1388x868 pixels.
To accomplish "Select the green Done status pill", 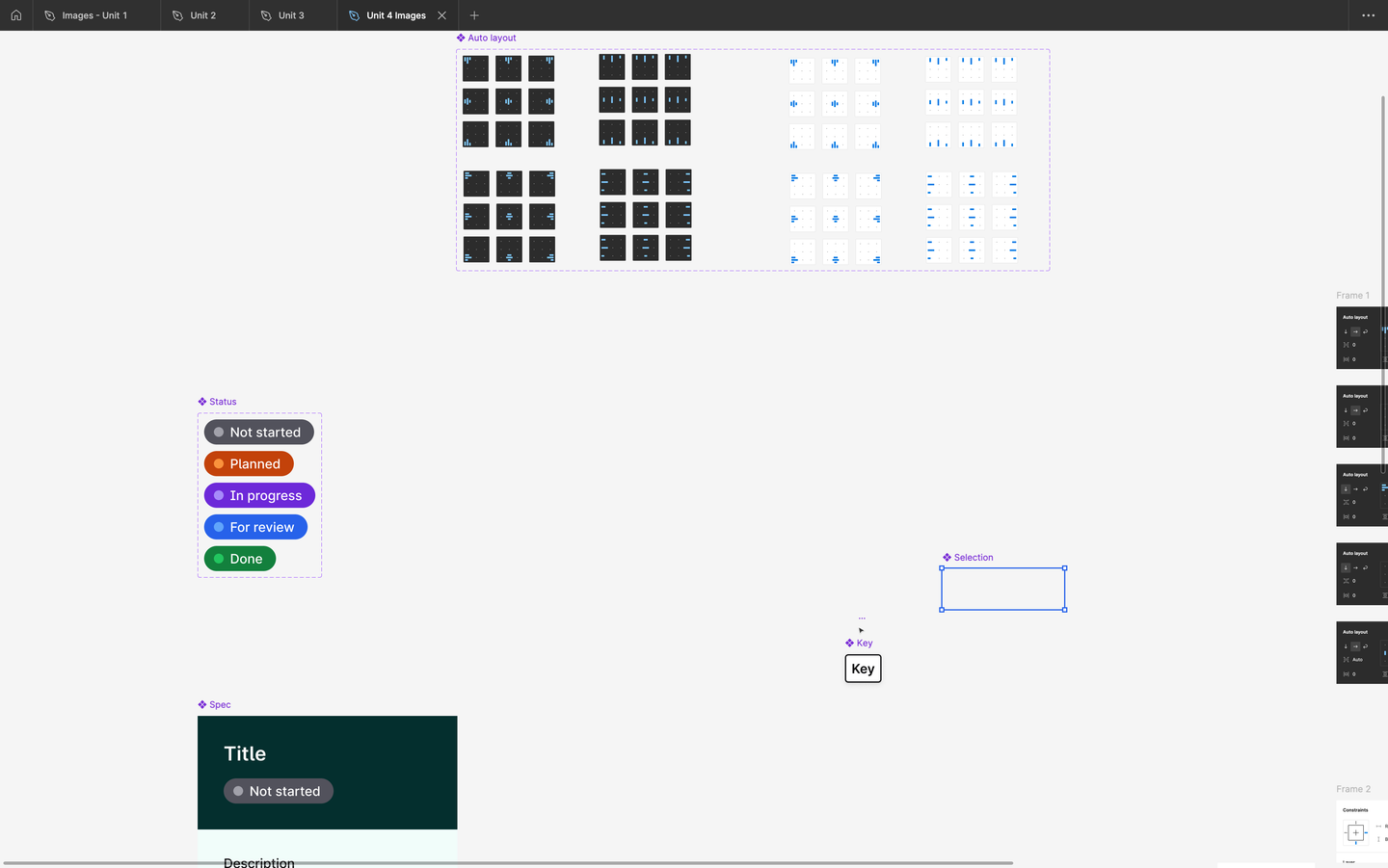I will [x=240, y=560].
